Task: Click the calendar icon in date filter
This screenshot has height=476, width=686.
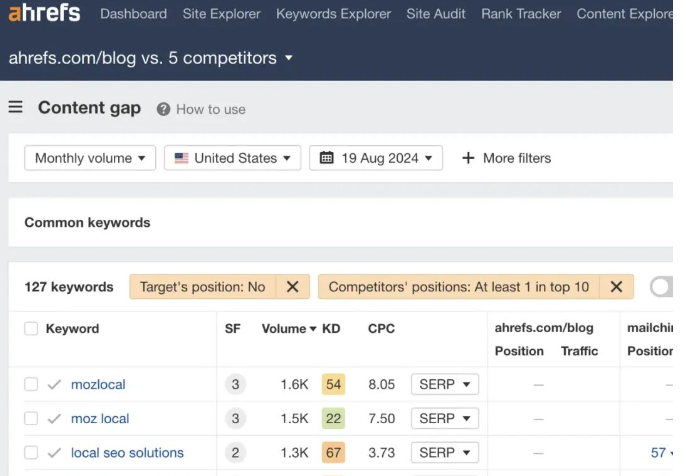Action: (327, 158)
